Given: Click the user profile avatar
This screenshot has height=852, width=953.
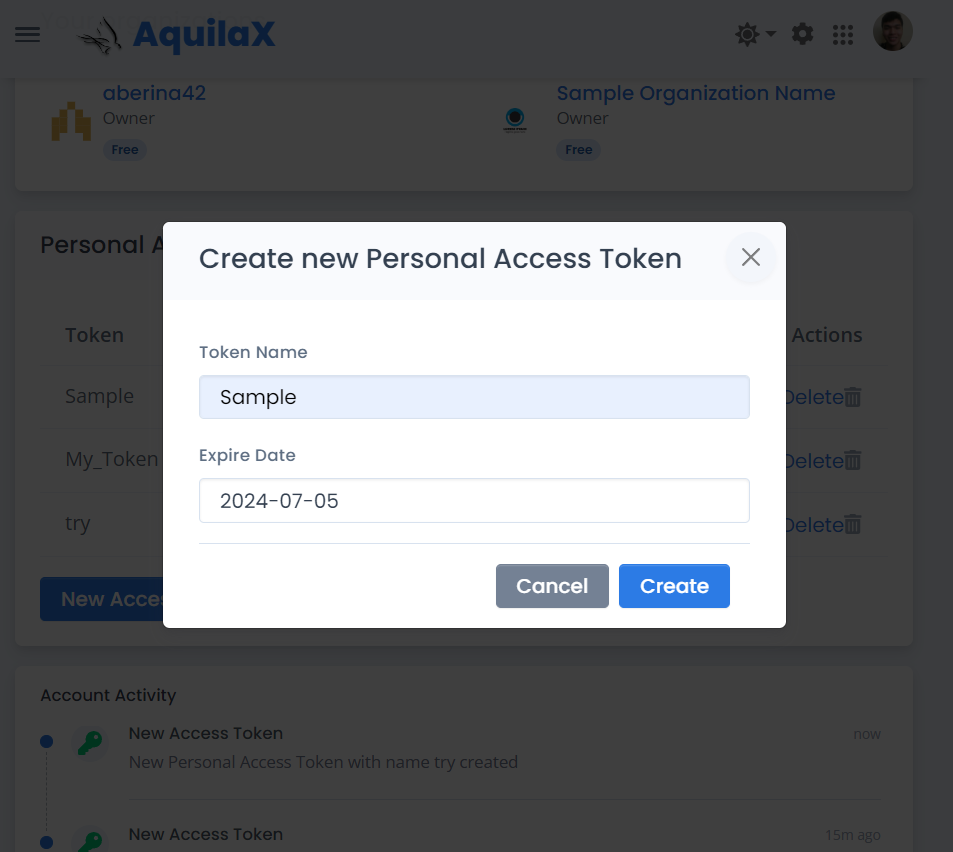Looking at the screenshot, I should 892,32.
